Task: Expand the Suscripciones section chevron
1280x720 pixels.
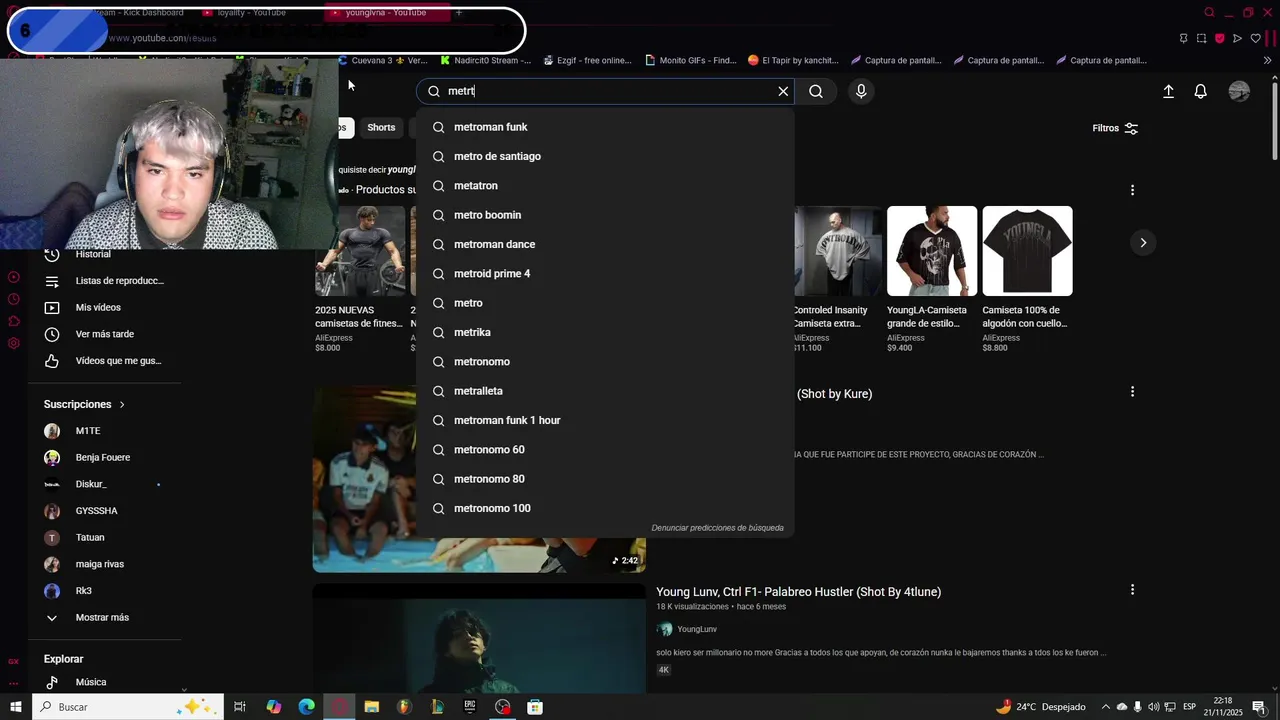Action: 122,405
